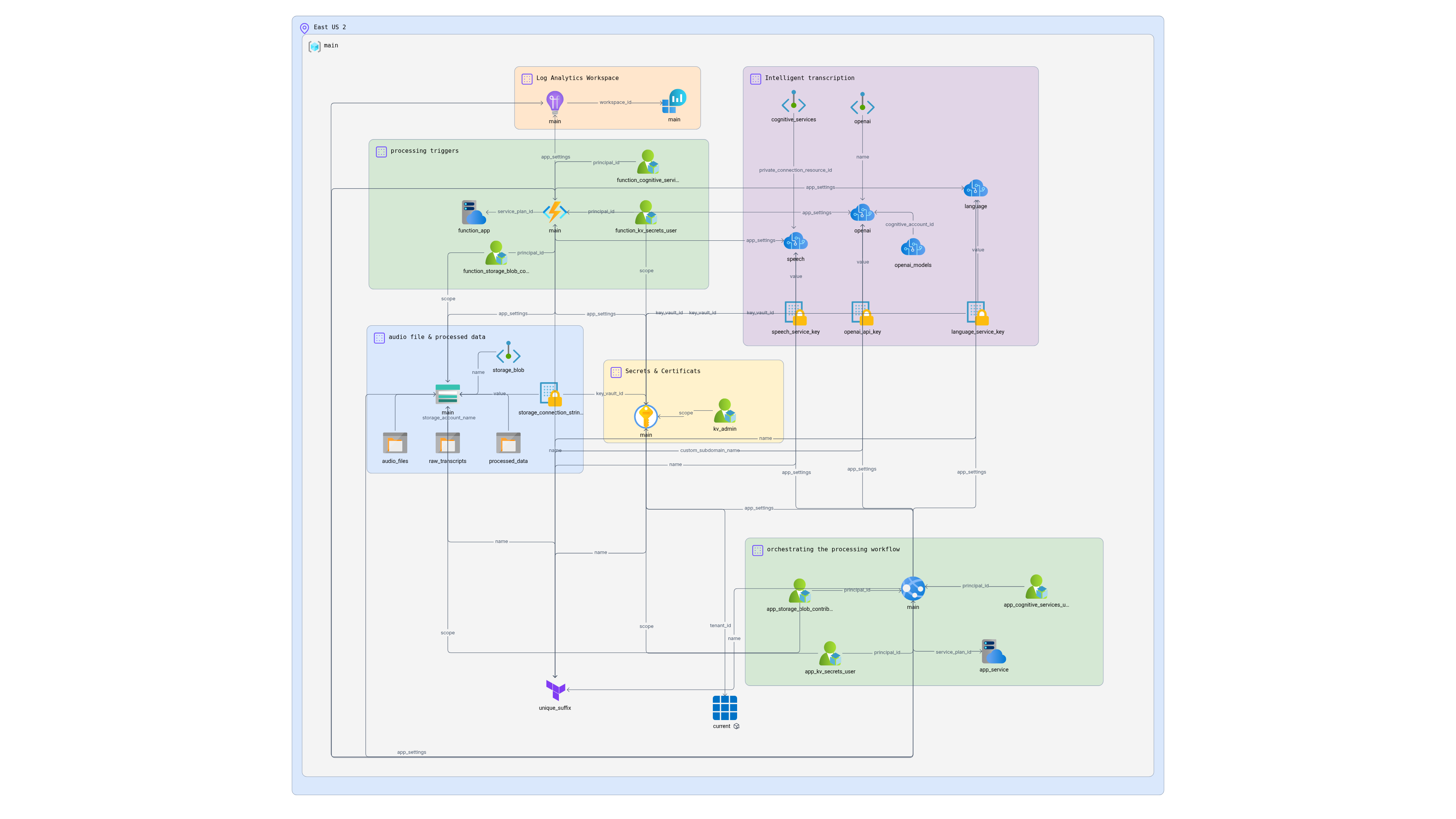Select the function_storage_blob_co... role icon
The image size is (1456, 819).
[496, 253]
